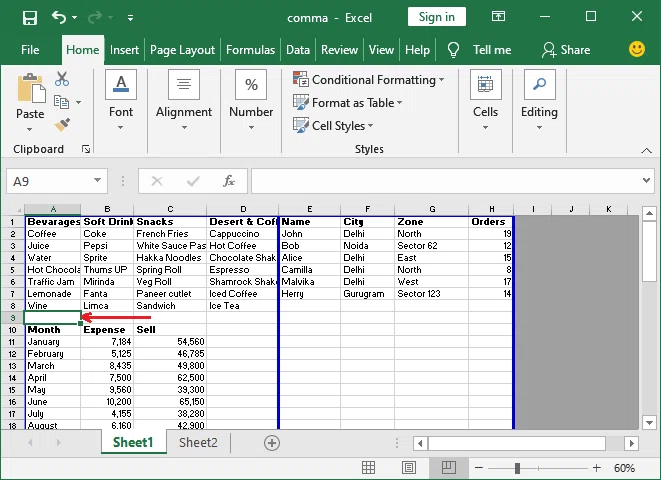The height and width of the screenshot is (480, 661).
Task: Open Ribbon Display Options icon
Action: point(498,16)
